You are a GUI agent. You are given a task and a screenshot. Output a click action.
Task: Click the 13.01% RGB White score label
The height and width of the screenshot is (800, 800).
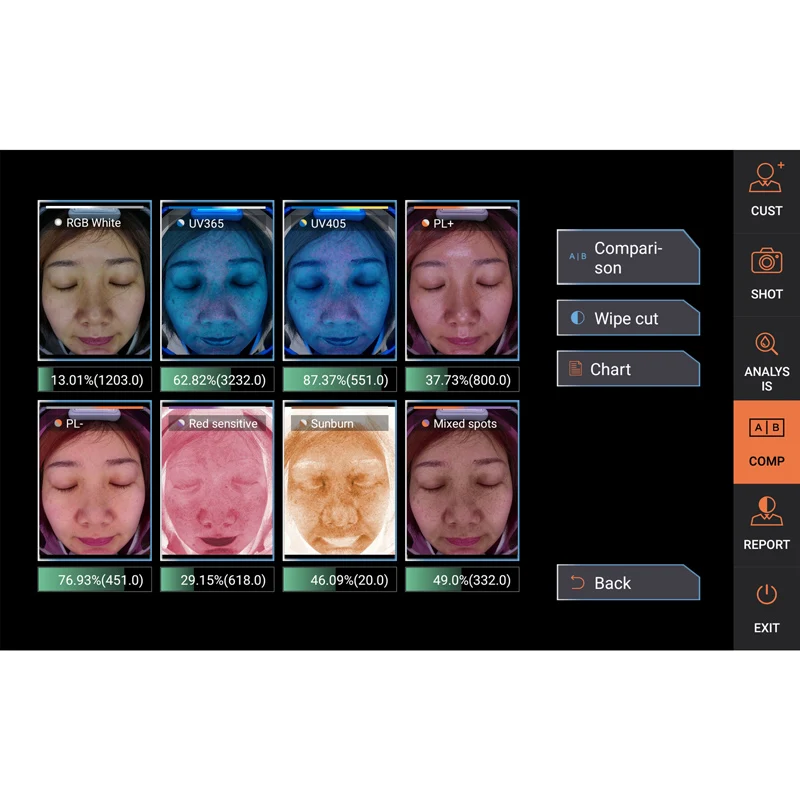(95, 379)
